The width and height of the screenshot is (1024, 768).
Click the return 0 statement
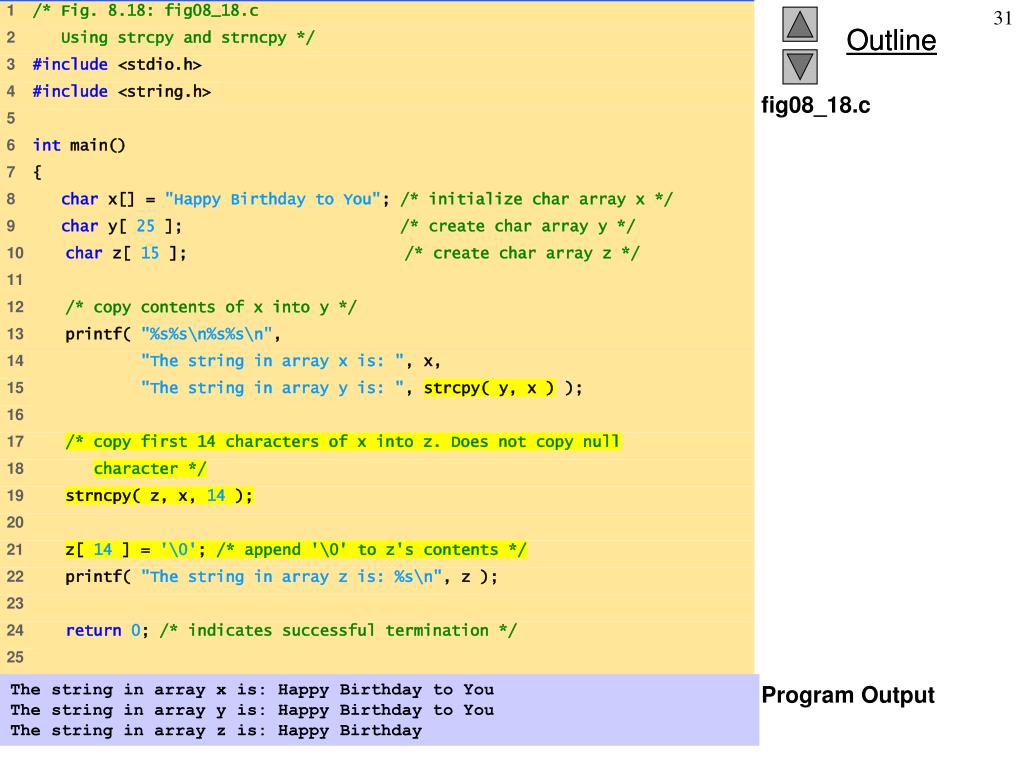107,630
